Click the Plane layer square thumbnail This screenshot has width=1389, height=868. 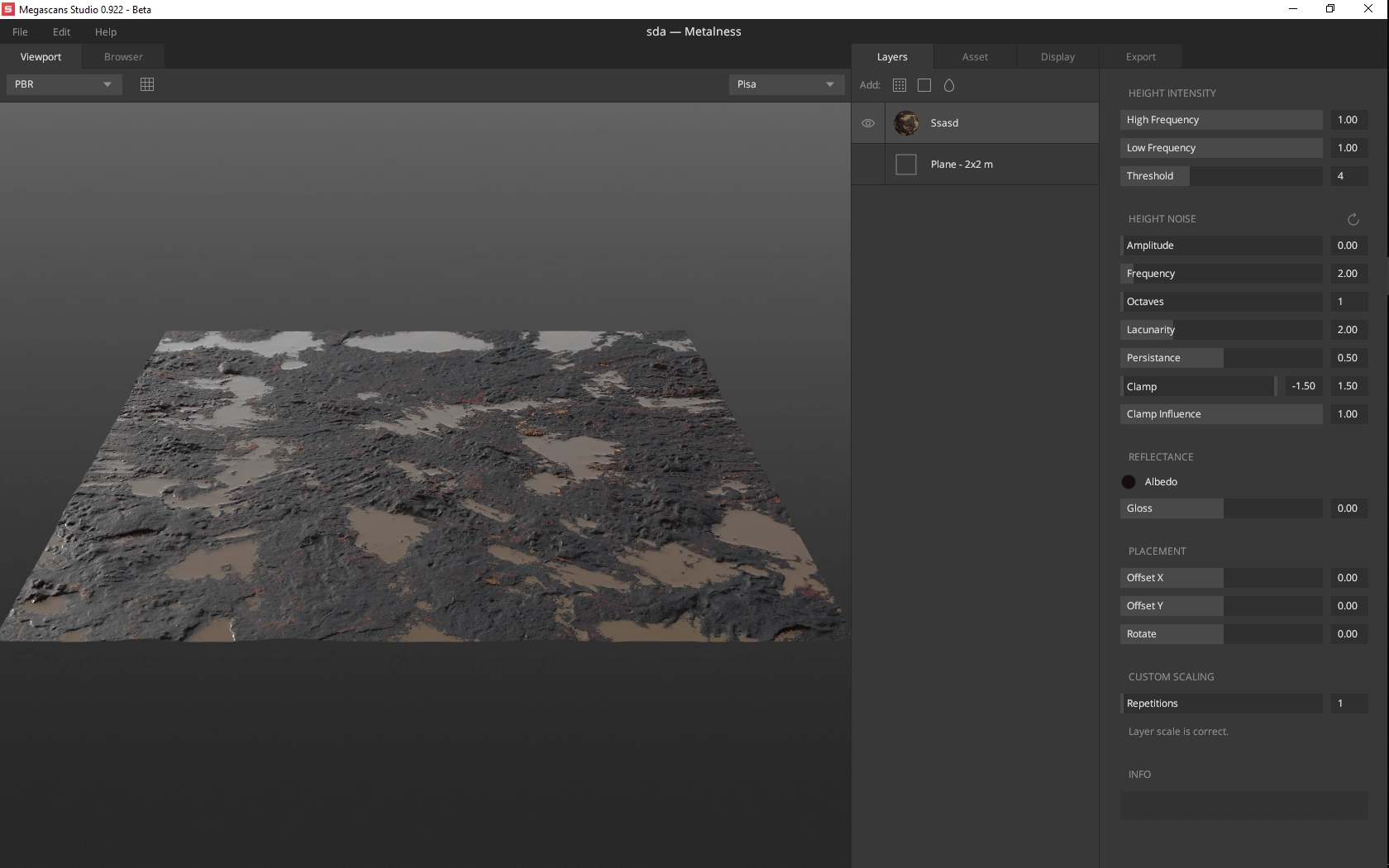point(906,165)
